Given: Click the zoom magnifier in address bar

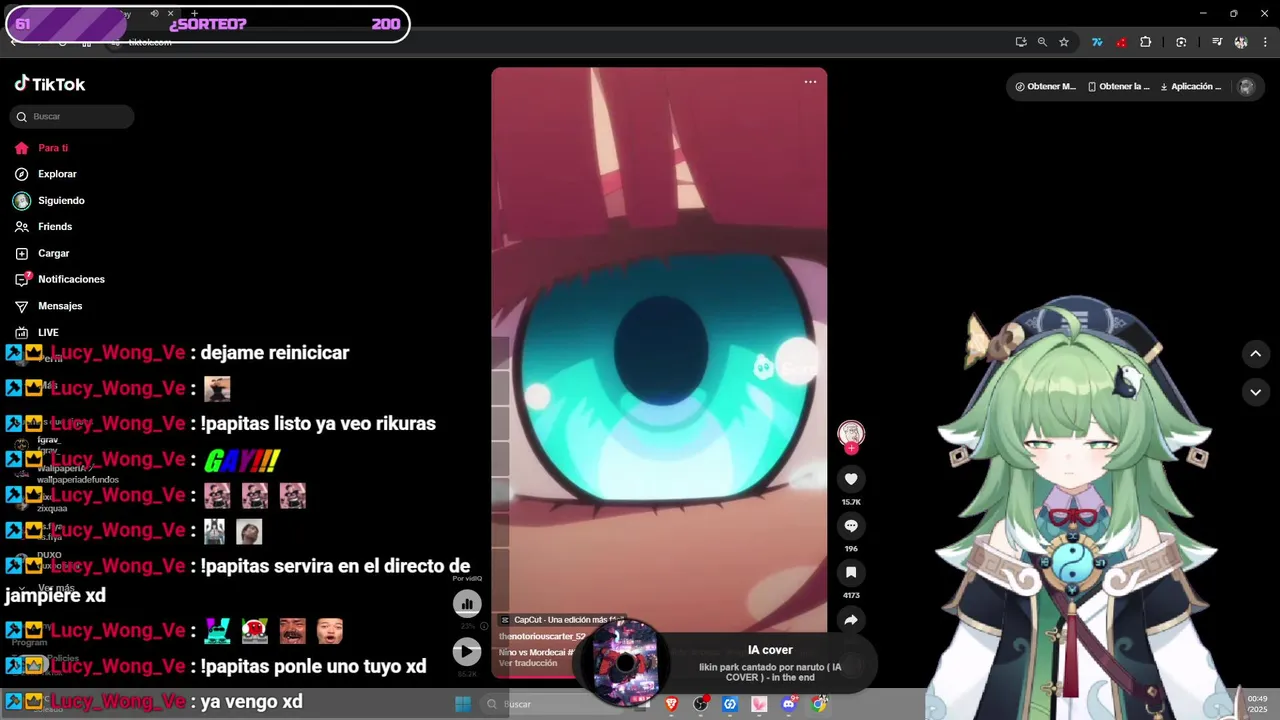Looking at the screenshot, I should click(x=1042, y=42).
